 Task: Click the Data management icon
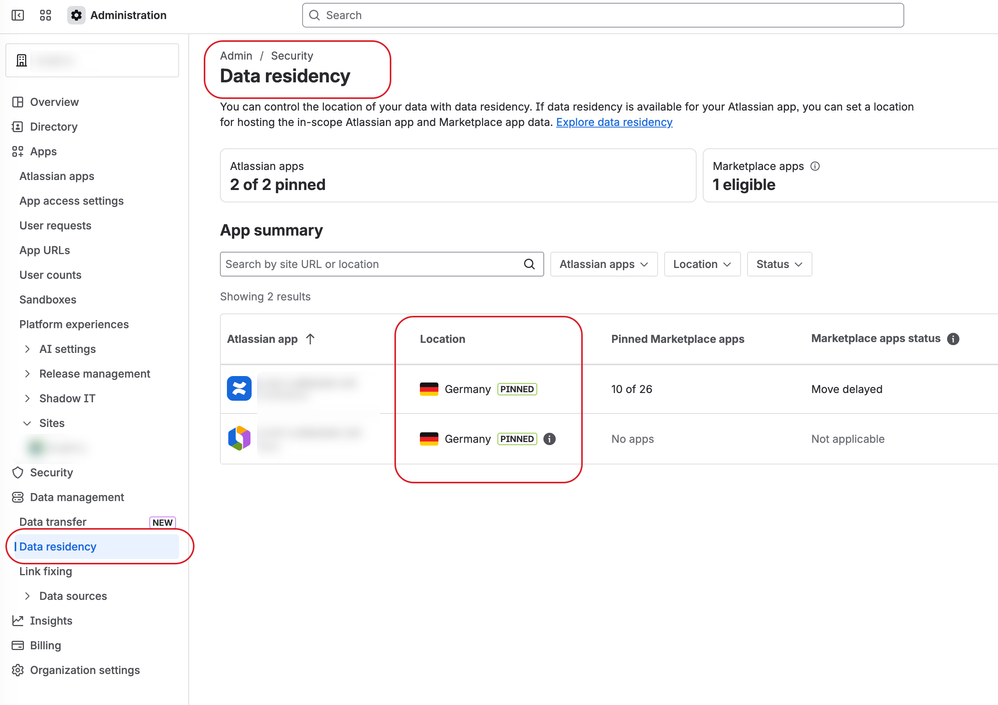pos(18,498)
